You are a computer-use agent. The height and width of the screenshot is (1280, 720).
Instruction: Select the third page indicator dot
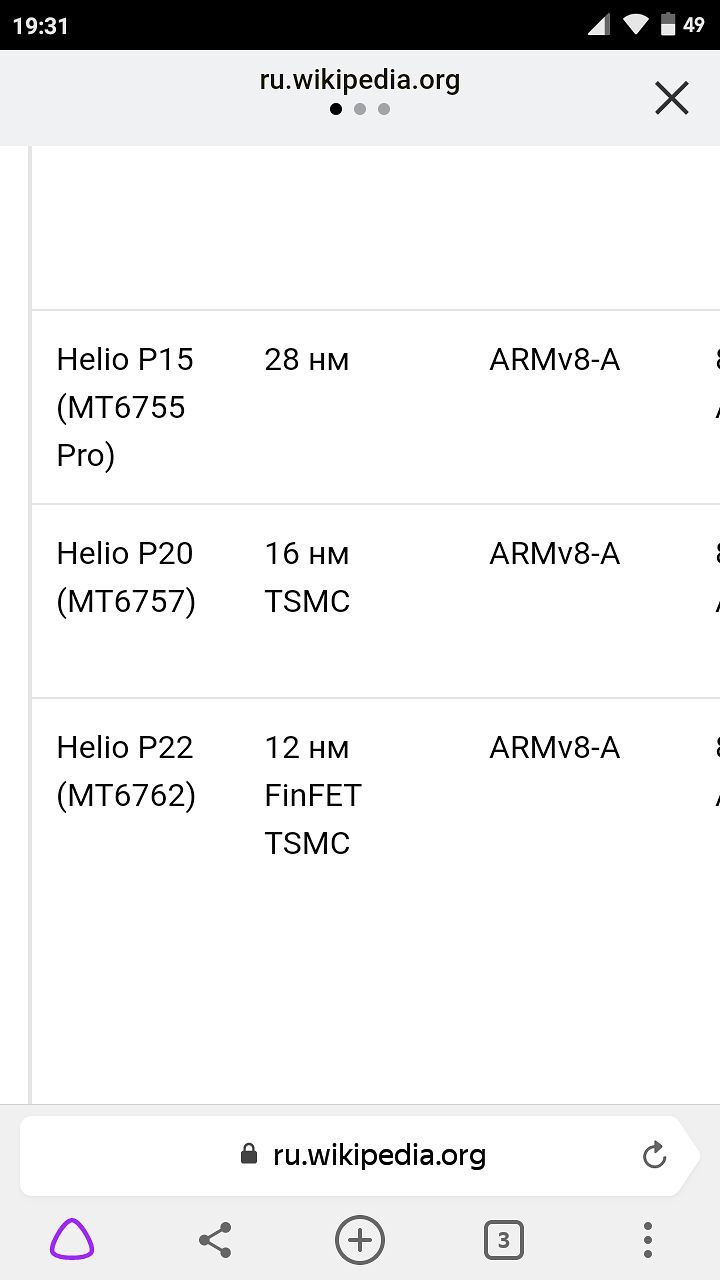coord(384,109)
